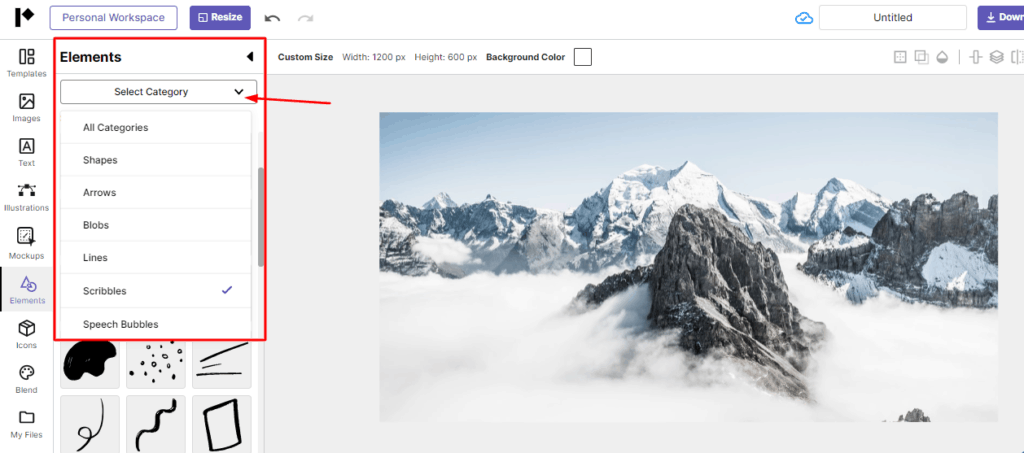Add the loop curl scribble element
The image size is (1024, 453).
point(90,424)
